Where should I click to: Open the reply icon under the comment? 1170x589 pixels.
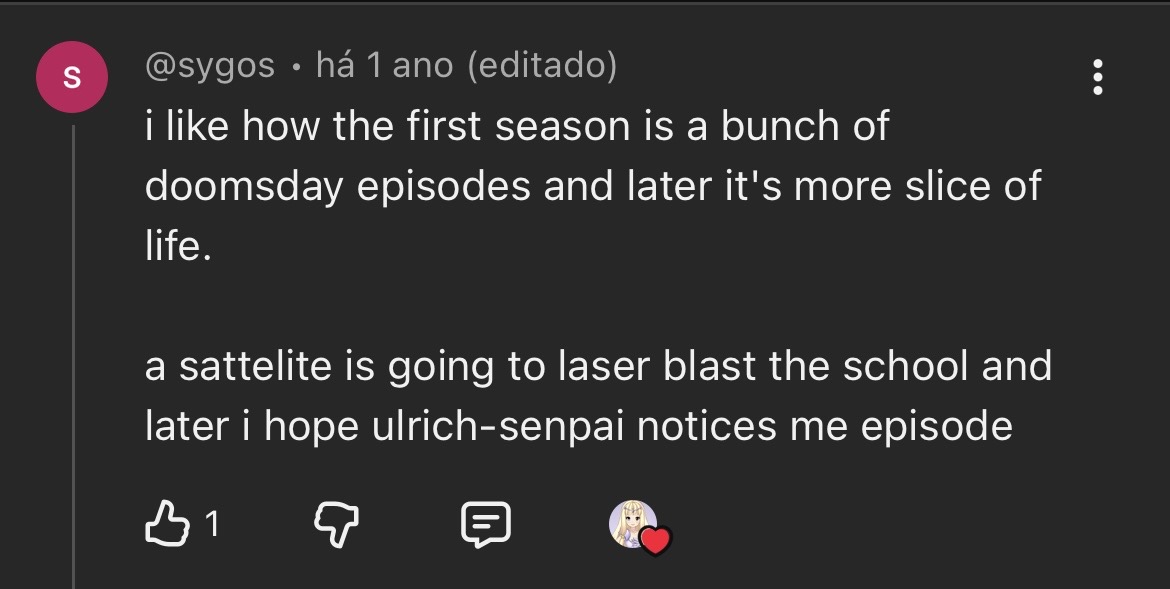[485, 523]
